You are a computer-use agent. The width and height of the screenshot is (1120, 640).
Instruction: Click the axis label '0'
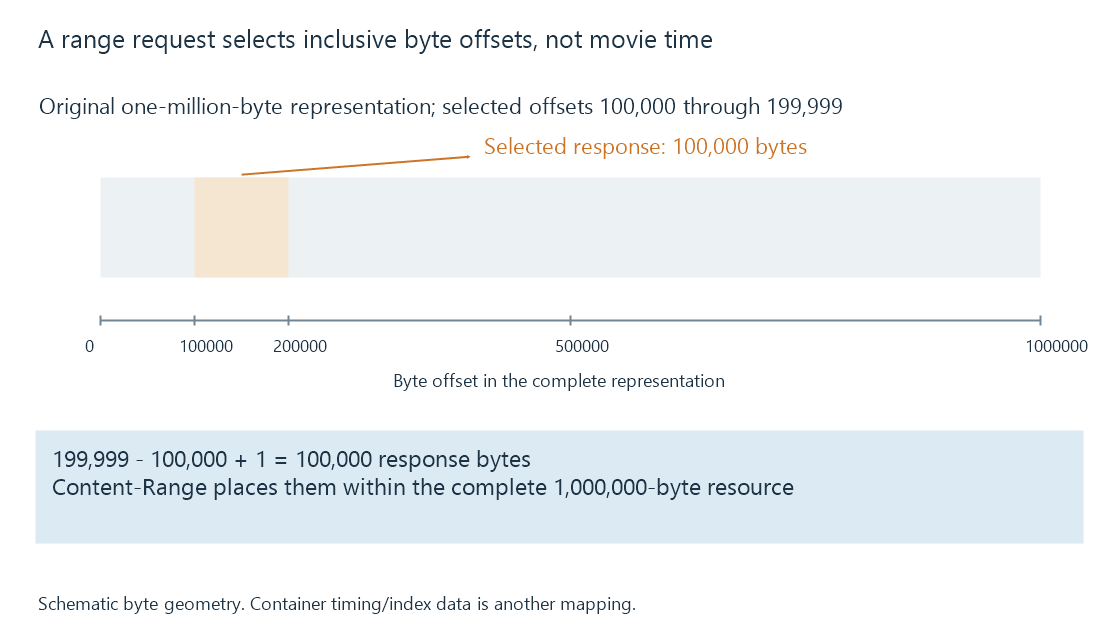tap(89, 346)
